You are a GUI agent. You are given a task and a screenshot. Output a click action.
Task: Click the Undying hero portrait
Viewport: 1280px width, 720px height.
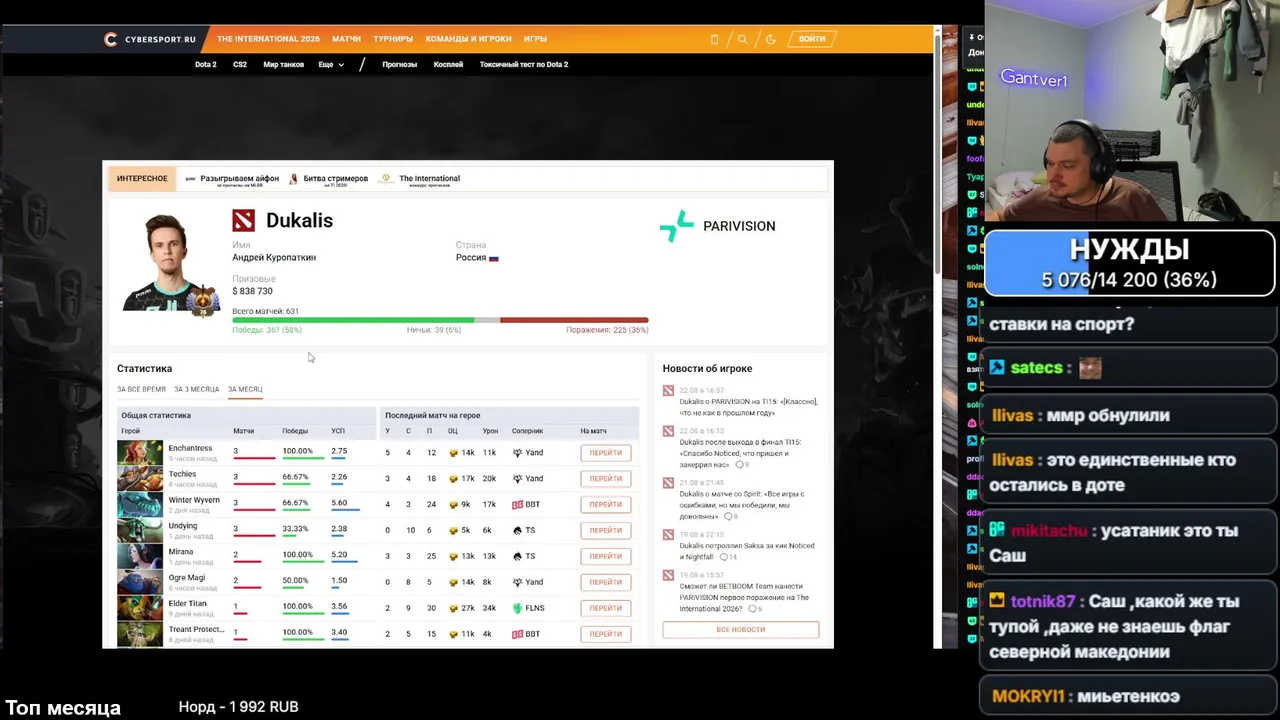140,530
